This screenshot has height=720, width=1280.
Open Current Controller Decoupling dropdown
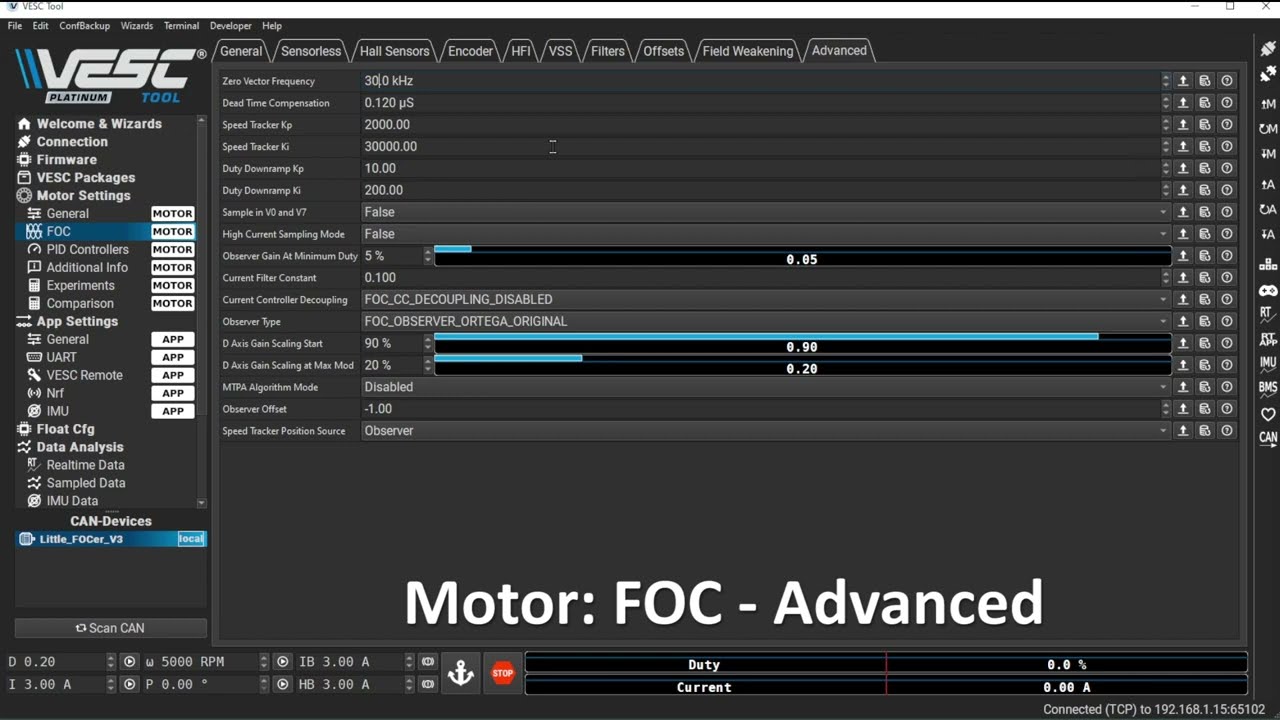(x=766, y=300)
